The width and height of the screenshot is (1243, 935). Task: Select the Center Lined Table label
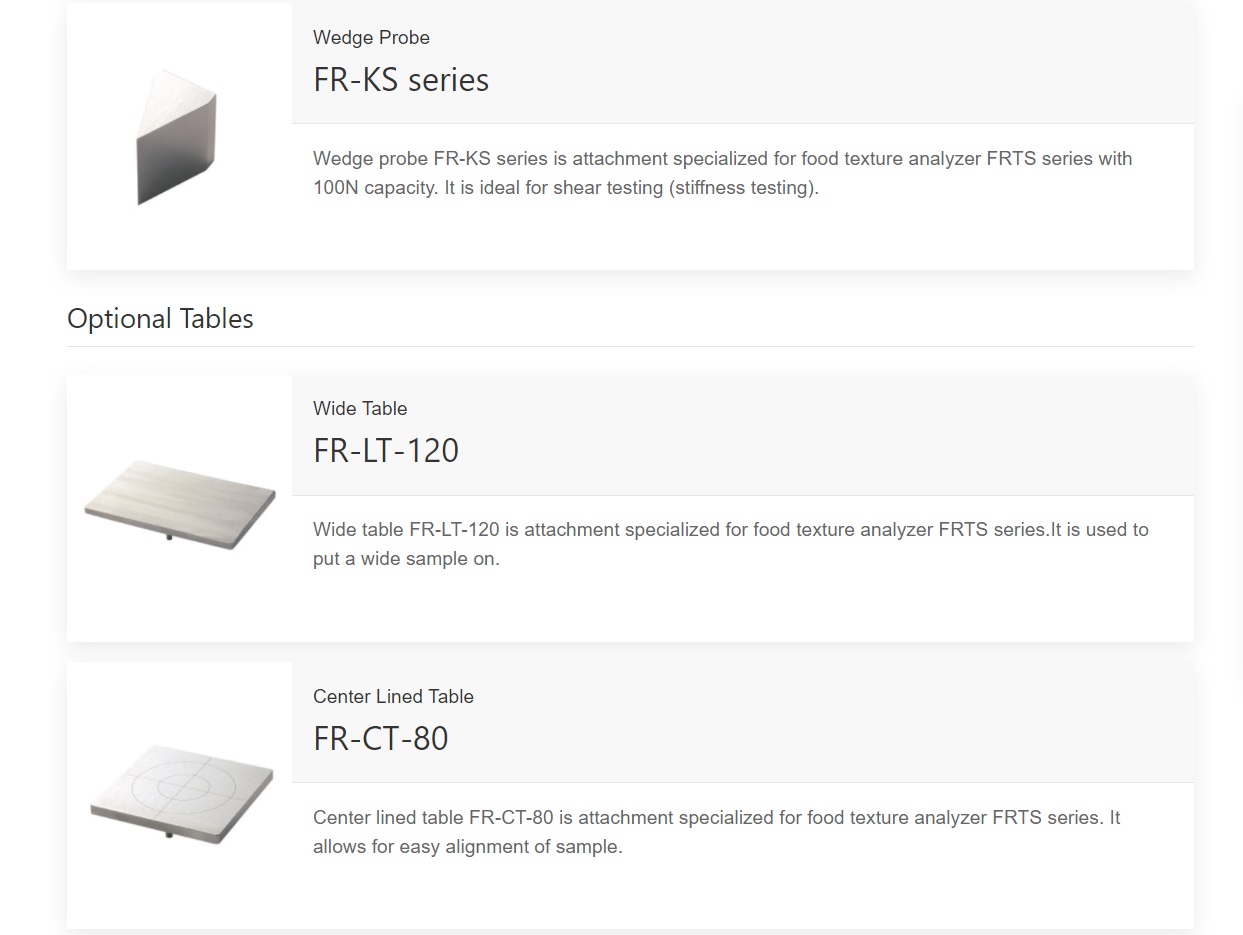click(393, 697)
